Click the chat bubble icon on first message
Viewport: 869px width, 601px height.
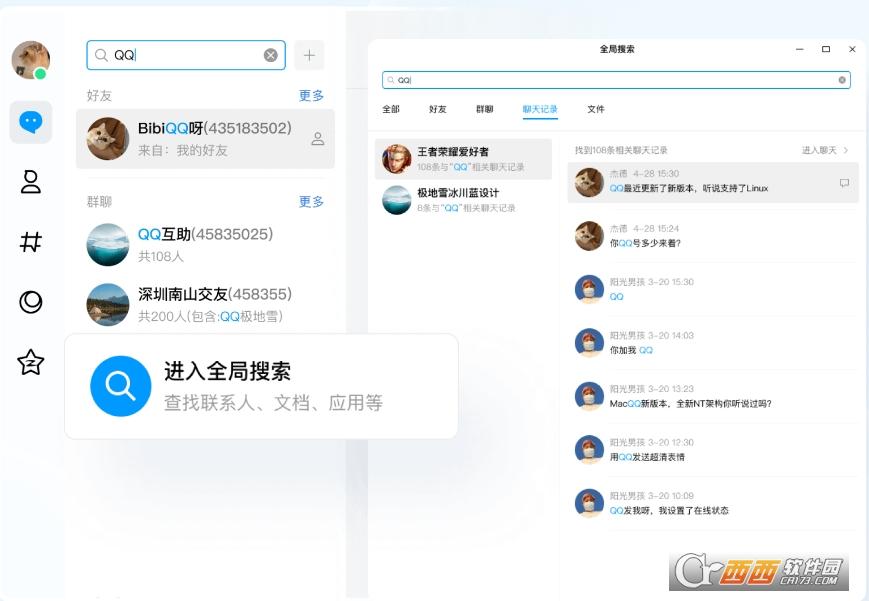click(844, 183)
